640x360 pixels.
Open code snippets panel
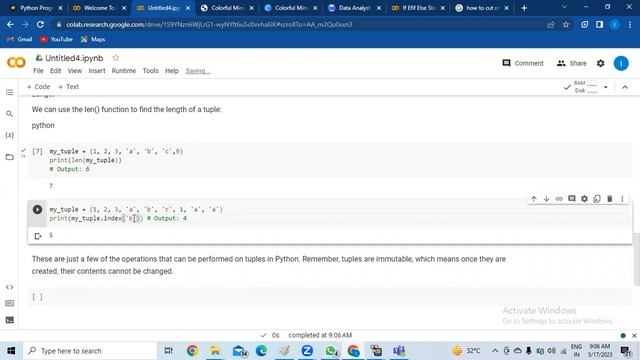click(x=9, y=287)
